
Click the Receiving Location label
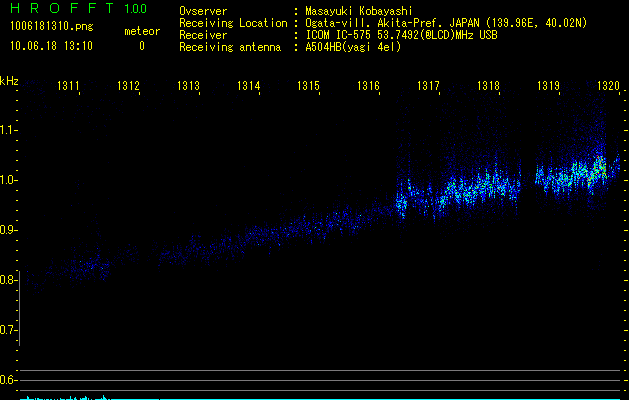(x=233, y=23)
